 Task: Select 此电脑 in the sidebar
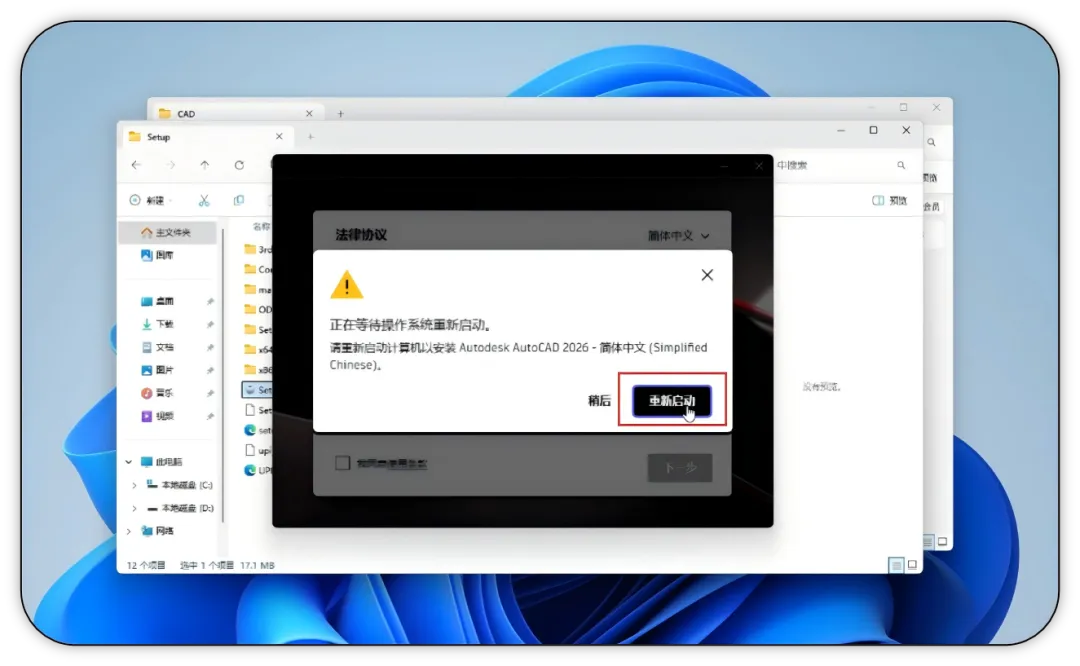163,462
